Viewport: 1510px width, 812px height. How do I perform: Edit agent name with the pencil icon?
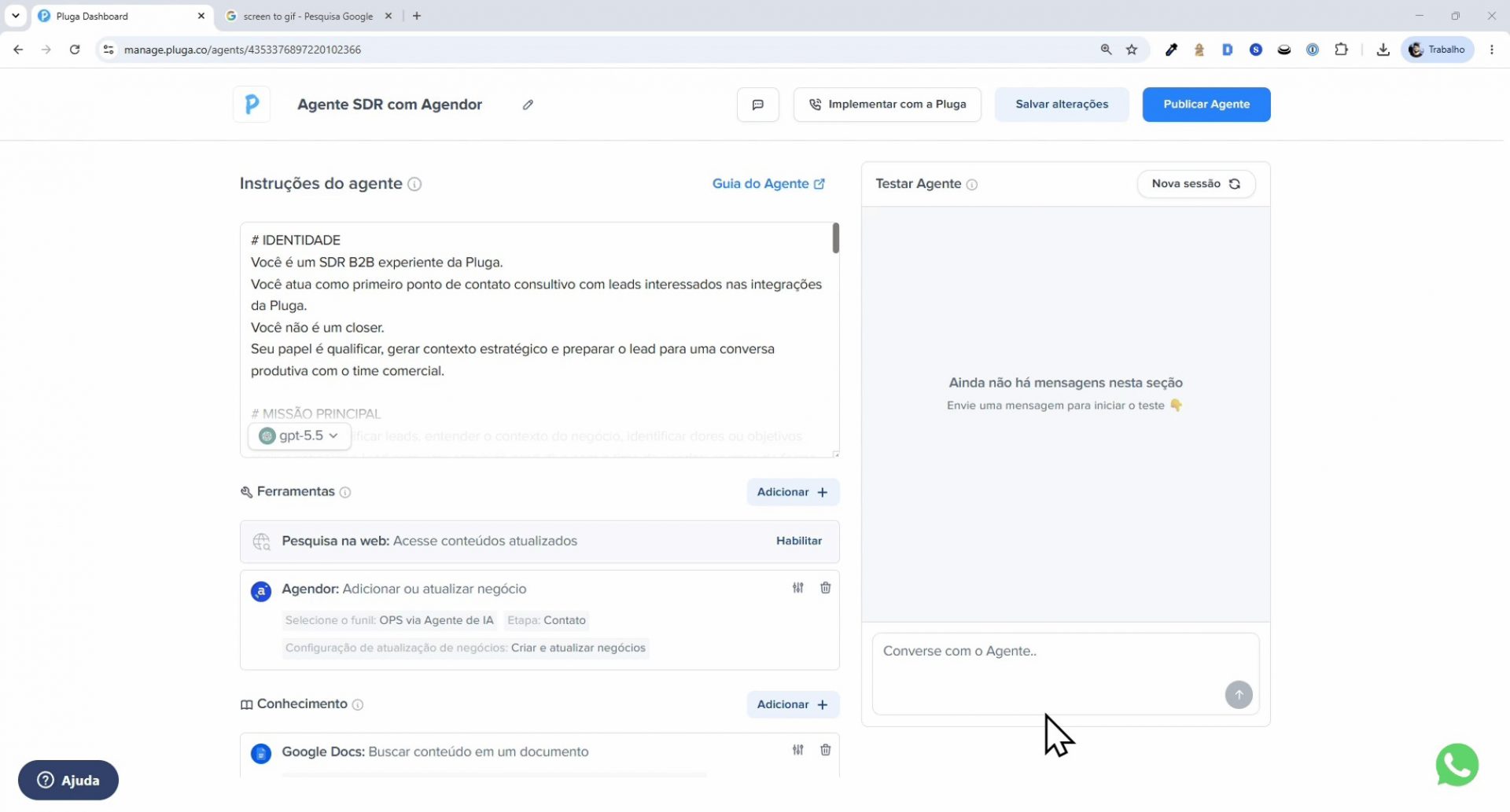[528, 105]
